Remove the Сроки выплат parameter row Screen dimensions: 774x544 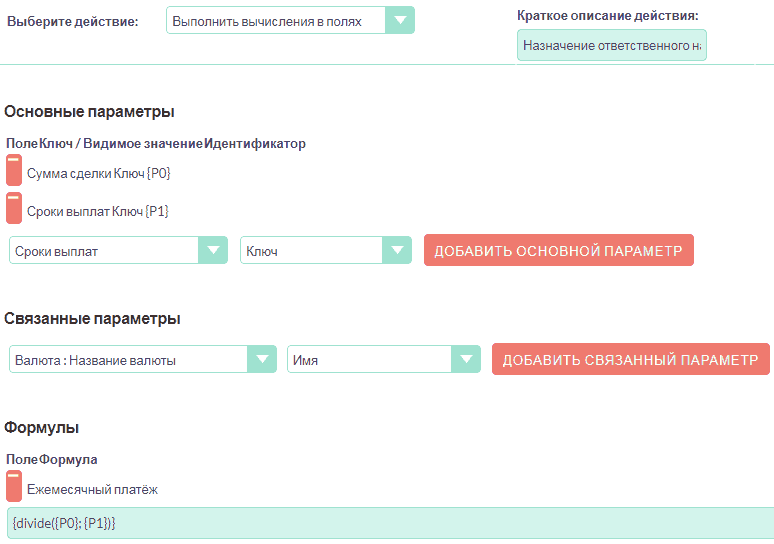tap(14, 208)
